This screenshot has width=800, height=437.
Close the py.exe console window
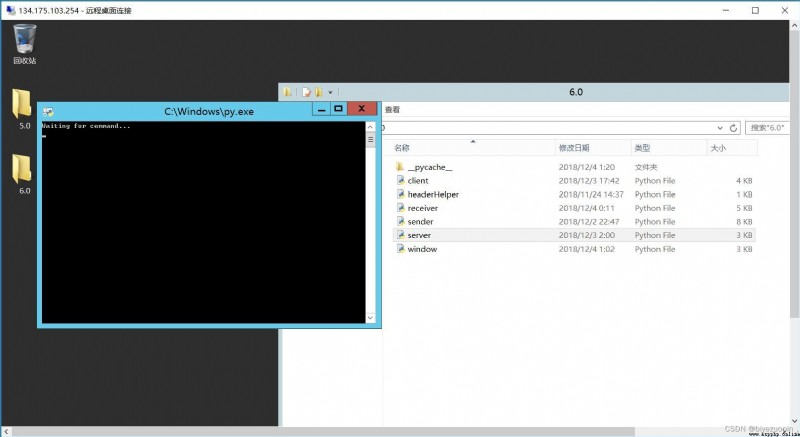[362, 109]
